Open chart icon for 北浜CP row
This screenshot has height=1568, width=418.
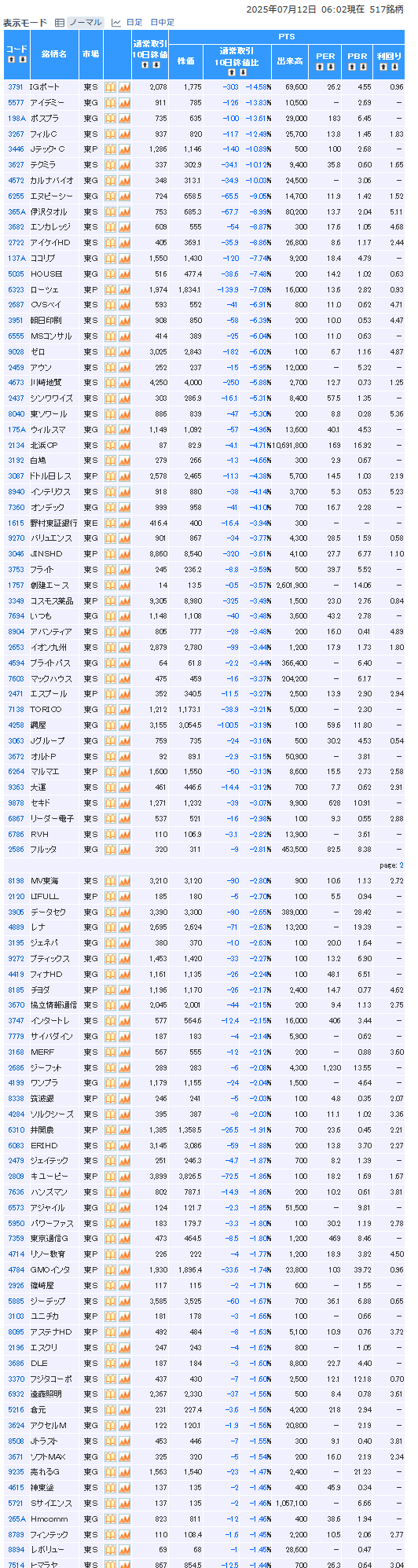tap(124, 446)
